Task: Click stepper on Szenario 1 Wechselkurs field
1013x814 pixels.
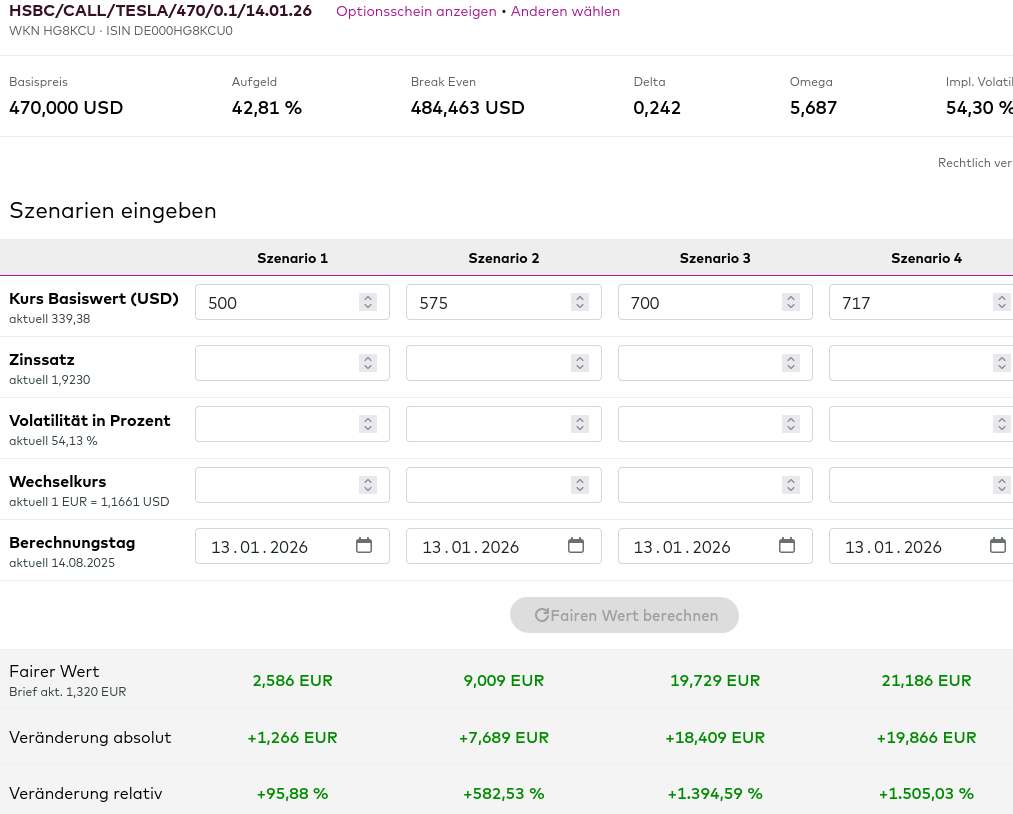Action: (368, 485)
